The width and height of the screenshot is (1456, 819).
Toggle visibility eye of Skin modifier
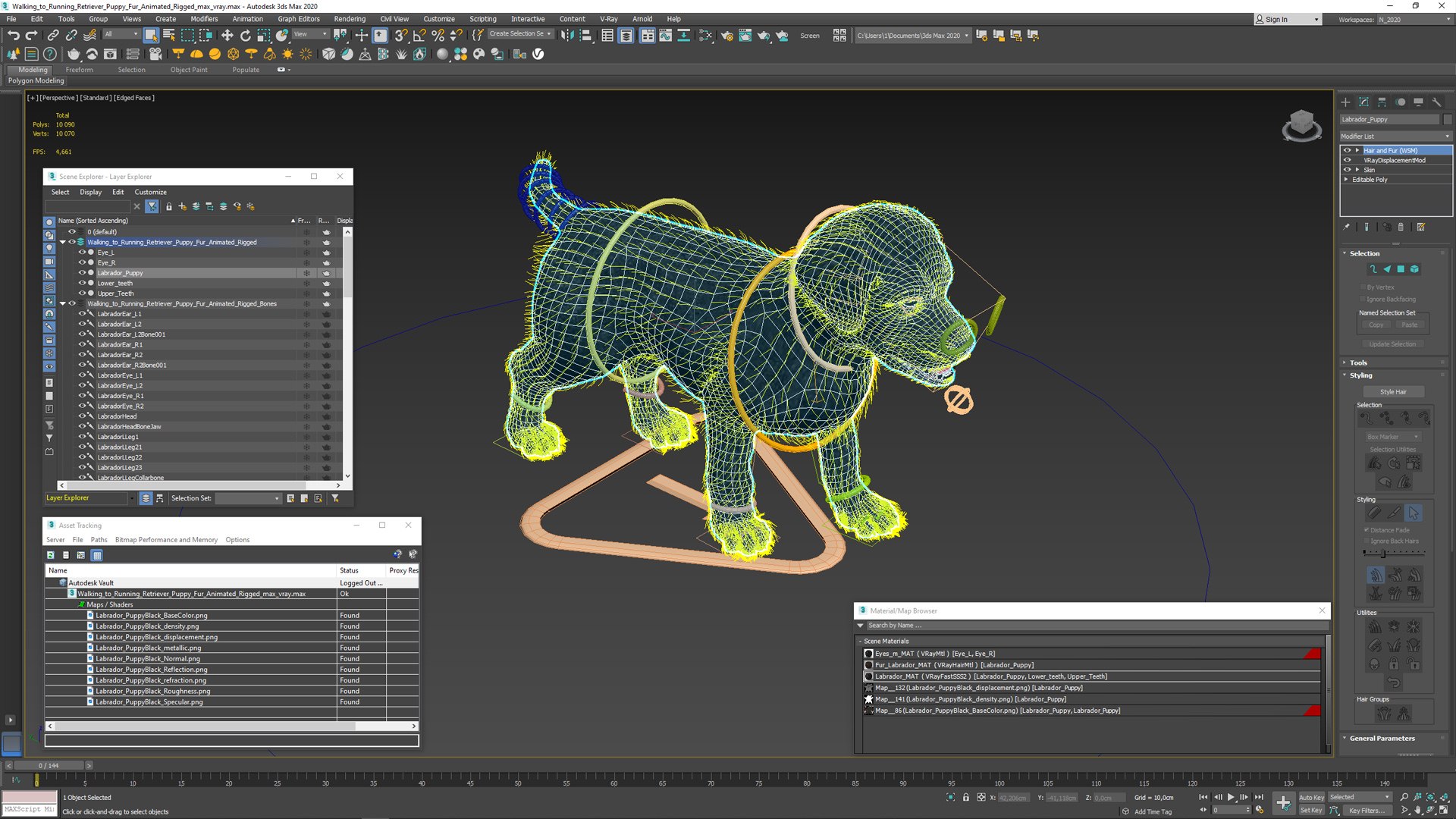[1348, 170]
